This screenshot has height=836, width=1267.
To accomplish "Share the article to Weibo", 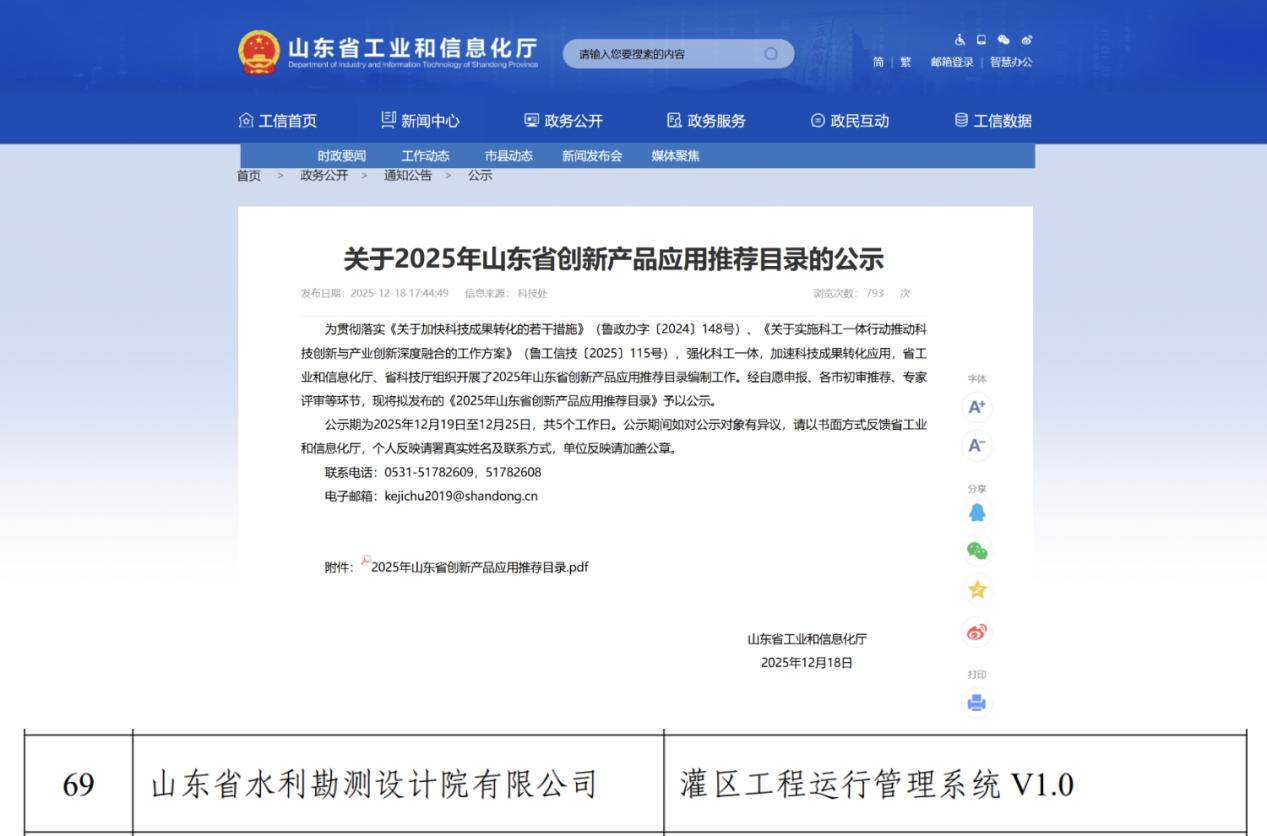I will (x=976, y=630).
